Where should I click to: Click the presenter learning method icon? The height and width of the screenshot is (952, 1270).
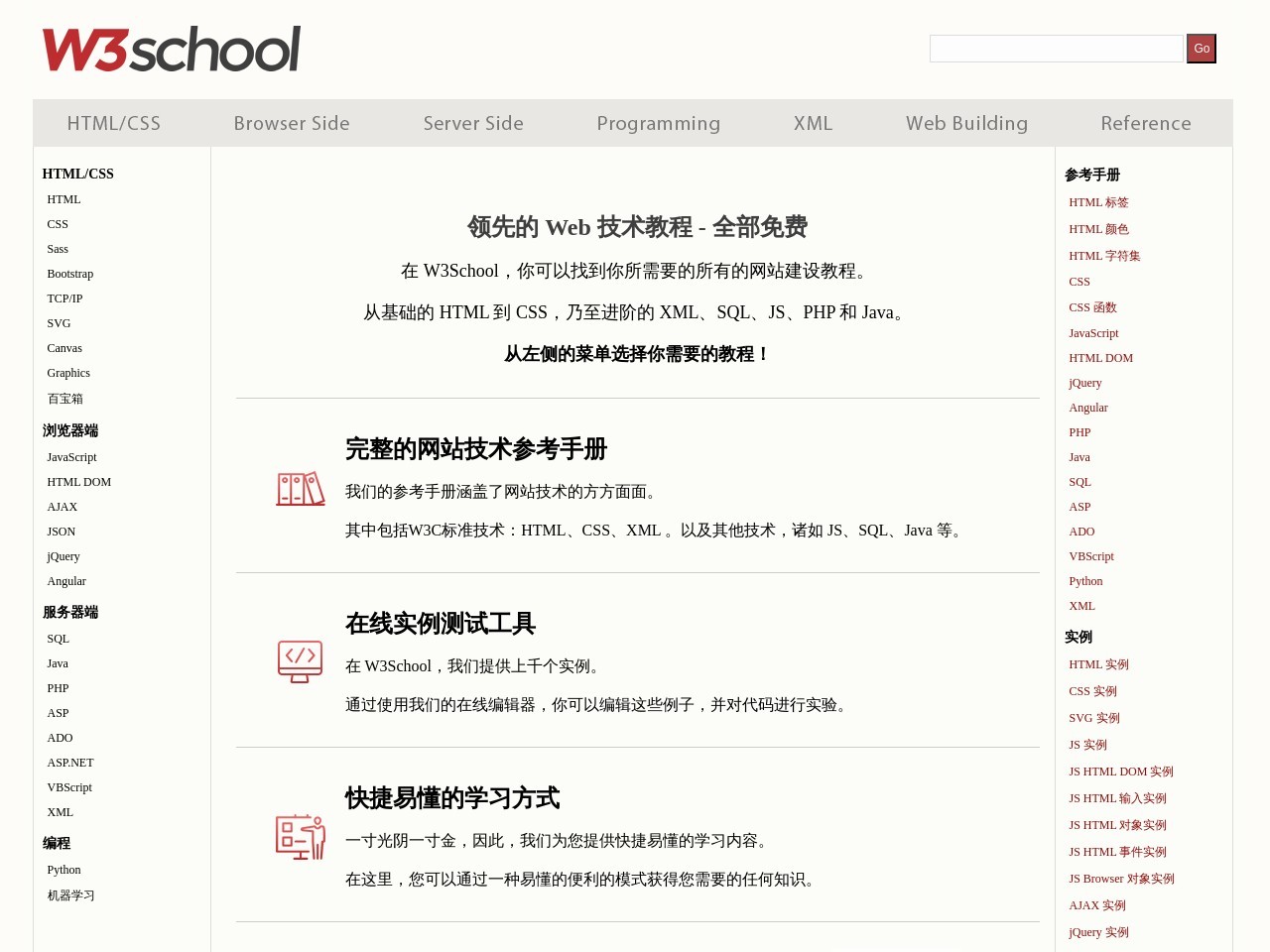(301, 837)
